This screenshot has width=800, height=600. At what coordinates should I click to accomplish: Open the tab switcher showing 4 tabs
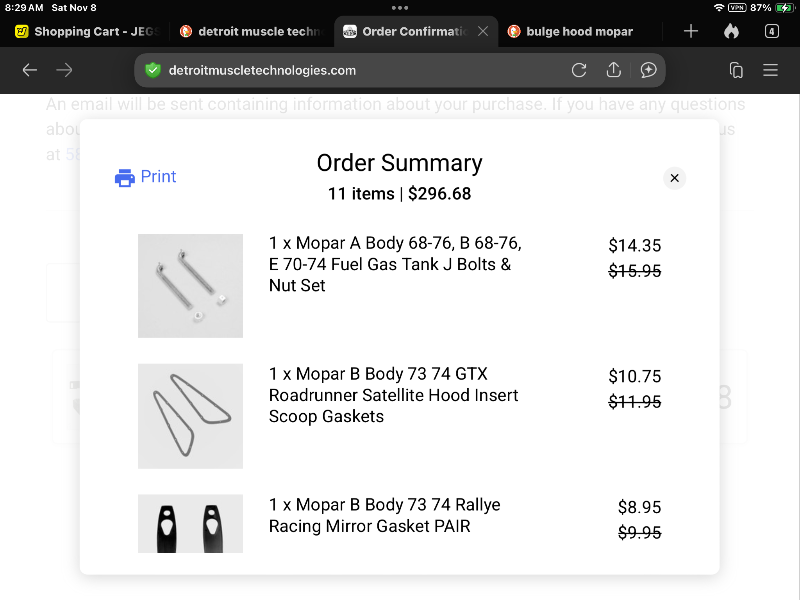click(771, 31)
